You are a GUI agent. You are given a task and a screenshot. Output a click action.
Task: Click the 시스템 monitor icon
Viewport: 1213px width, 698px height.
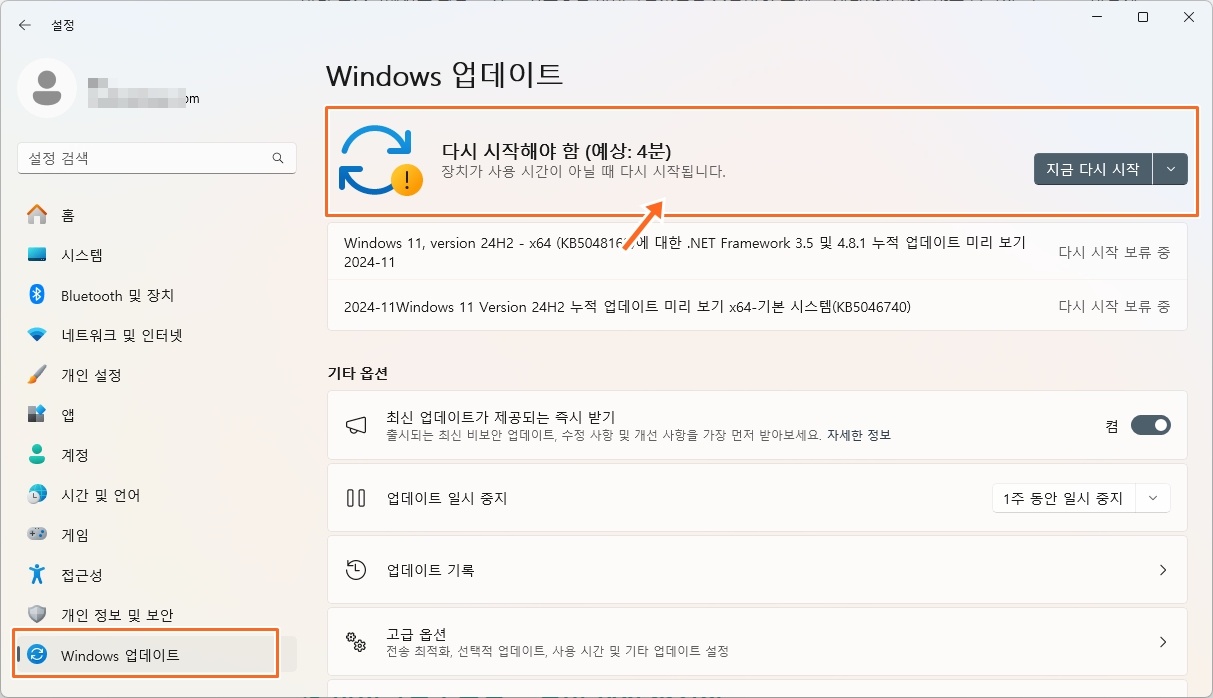pyautogui.click(x=37, y=255)
